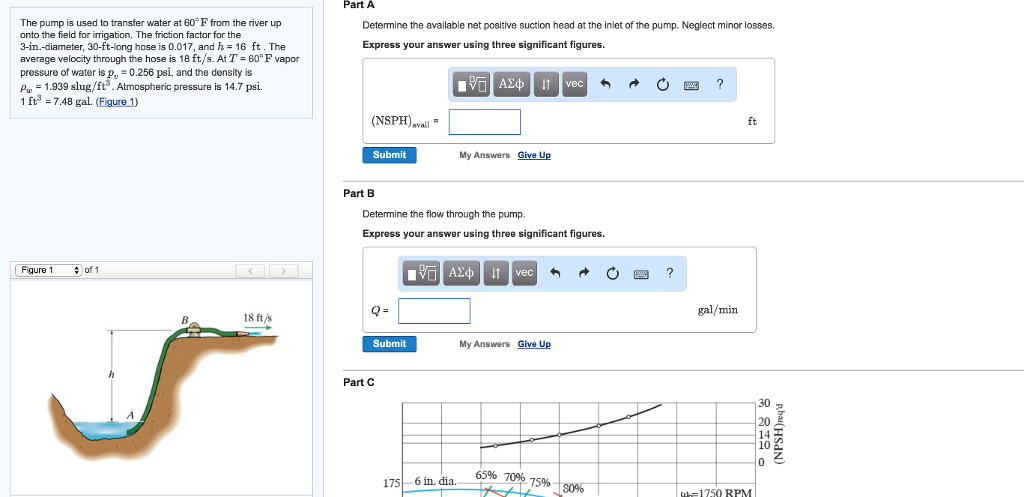The height and width of the screenshot is (497, 1024).
Task: Insert vector notation using Part B vec button
Action: tap(524, 273)
